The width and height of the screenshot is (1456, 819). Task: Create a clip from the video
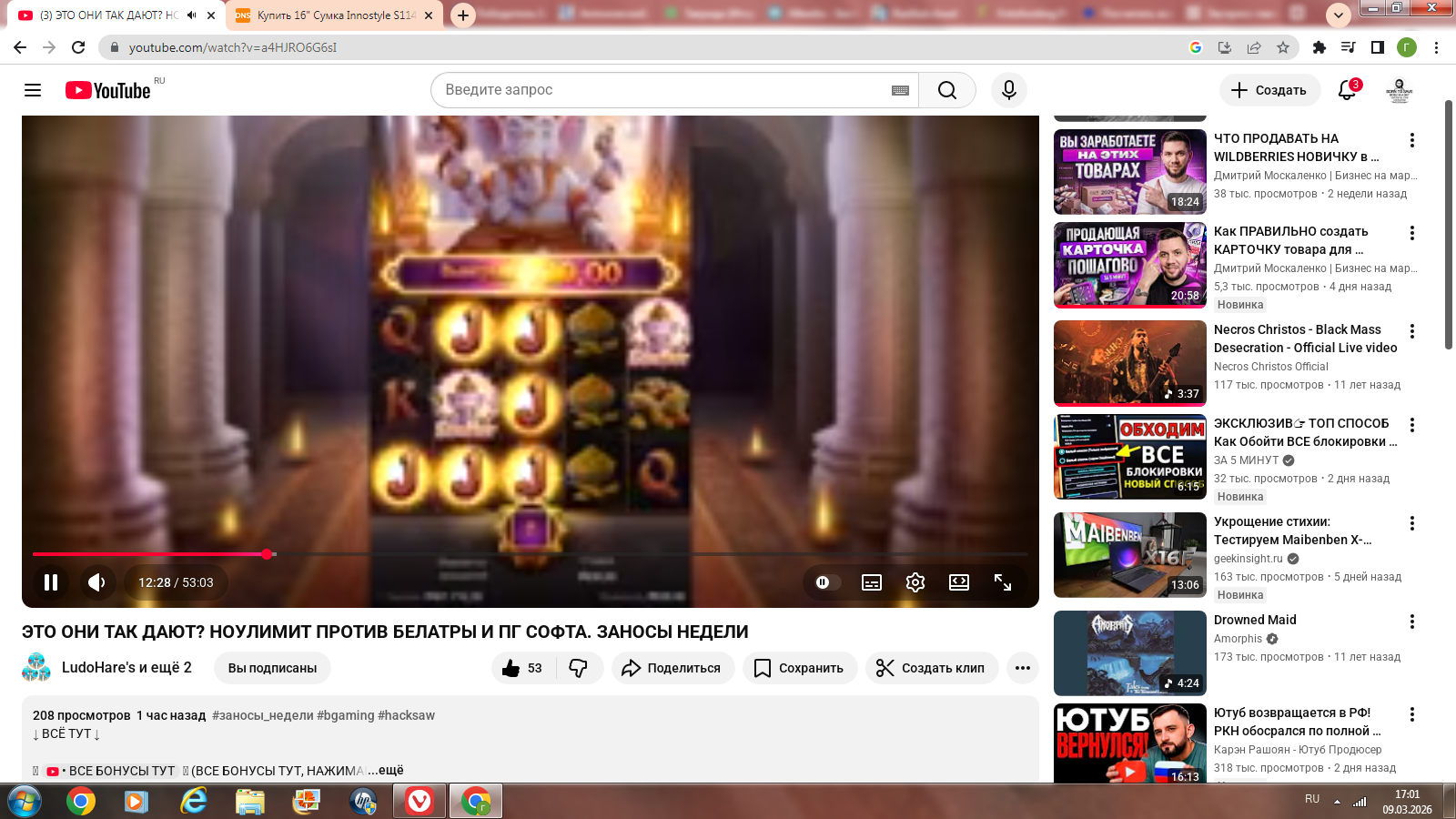[x=932, y=668]
